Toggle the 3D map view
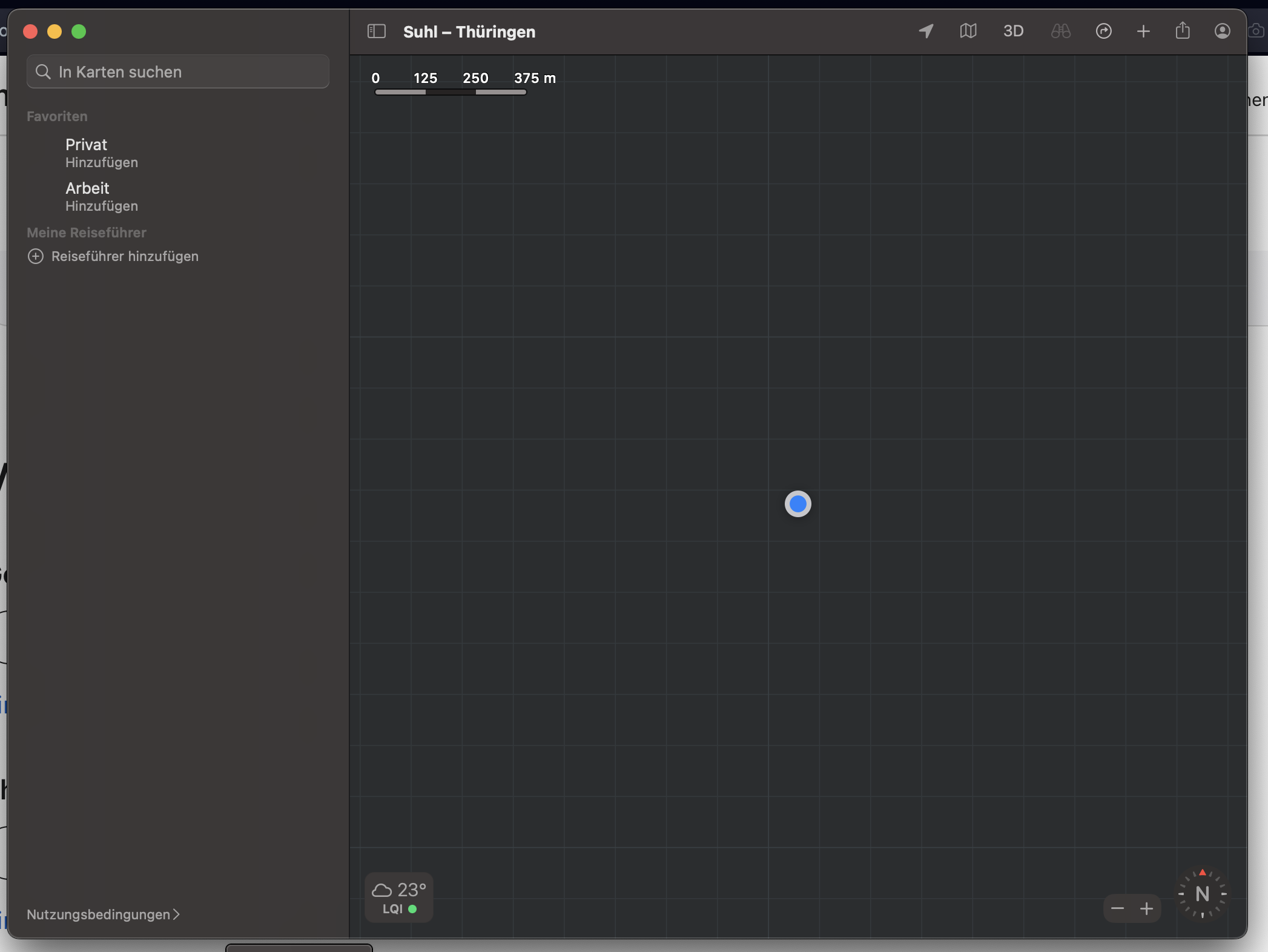Image resolution: width=1268 pixels, height=952 pixels. 1013,31
